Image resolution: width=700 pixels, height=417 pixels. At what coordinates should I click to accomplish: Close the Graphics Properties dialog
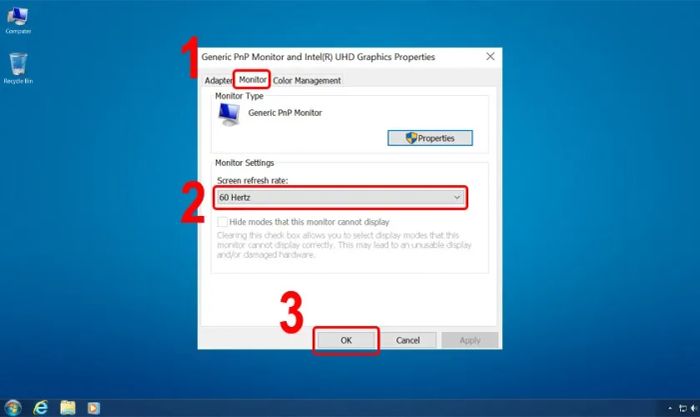[x=490, y=57]
